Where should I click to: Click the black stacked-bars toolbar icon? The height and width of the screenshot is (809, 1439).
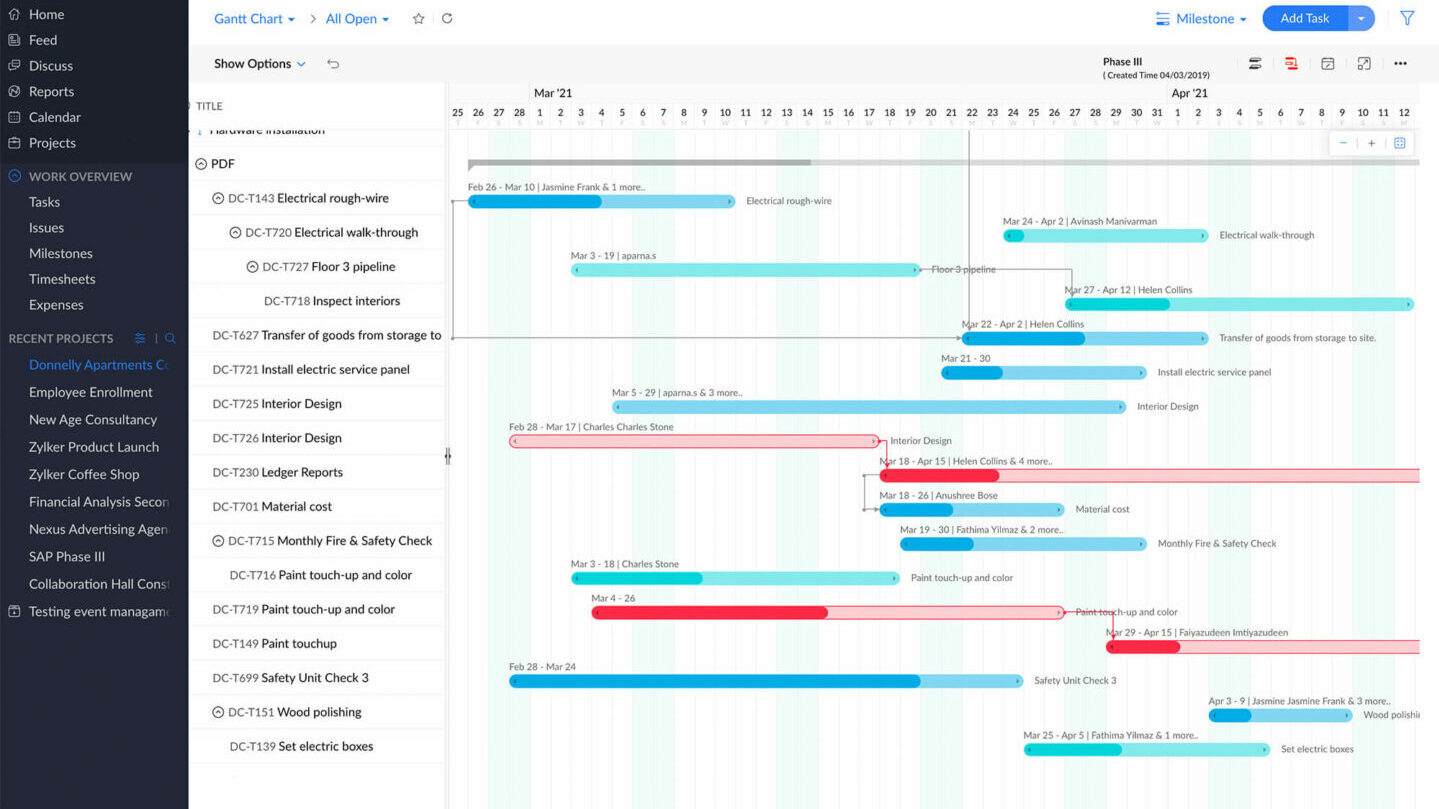point(1255,64)
